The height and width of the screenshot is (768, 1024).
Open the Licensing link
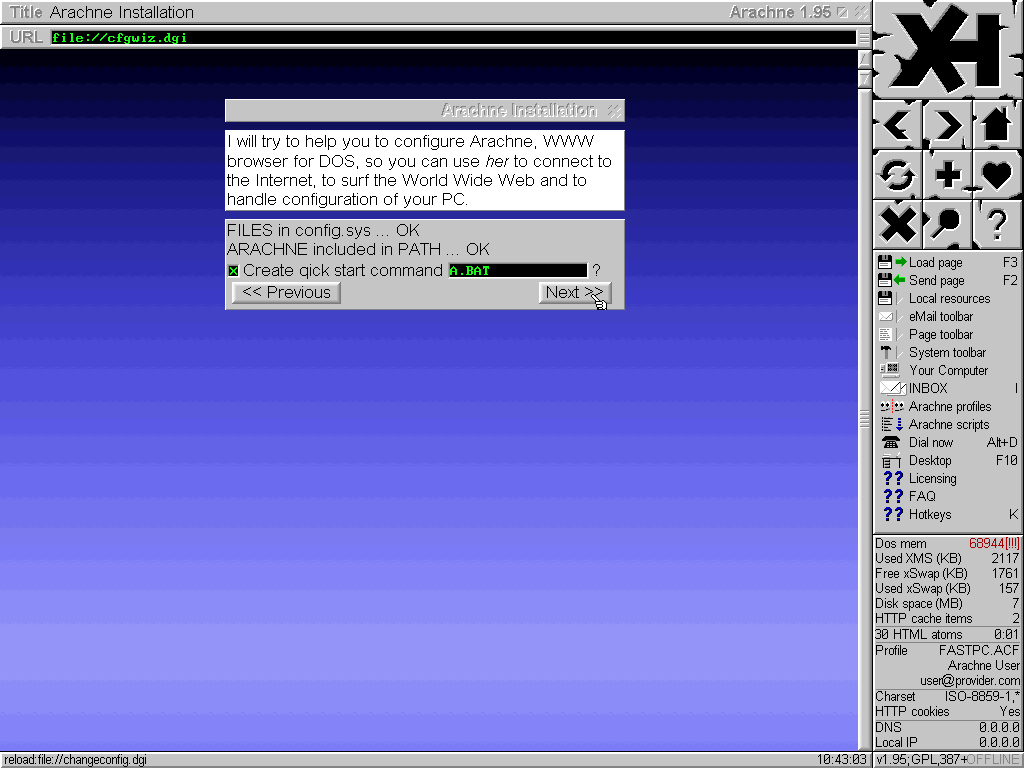tap(933, 479)
